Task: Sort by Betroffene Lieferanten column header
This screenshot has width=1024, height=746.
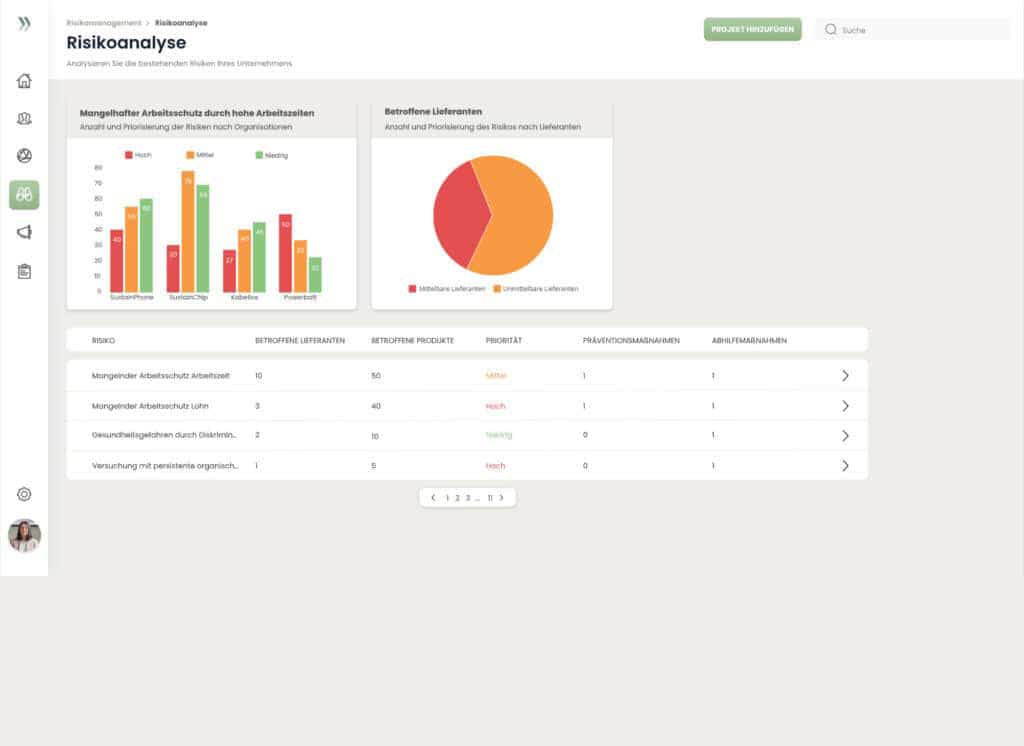Action: click(300, 340)
